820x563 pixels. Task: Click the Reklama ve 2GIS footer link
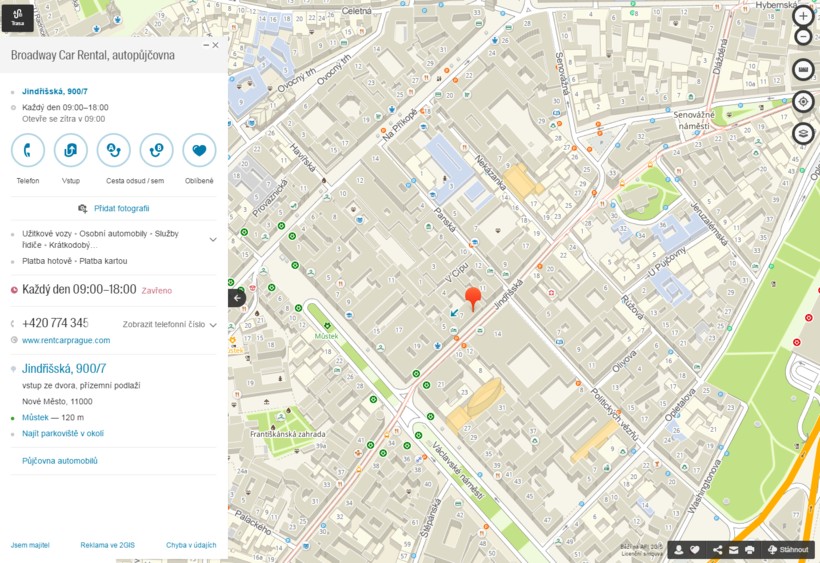pyautogui.click(x=107, y=545)
